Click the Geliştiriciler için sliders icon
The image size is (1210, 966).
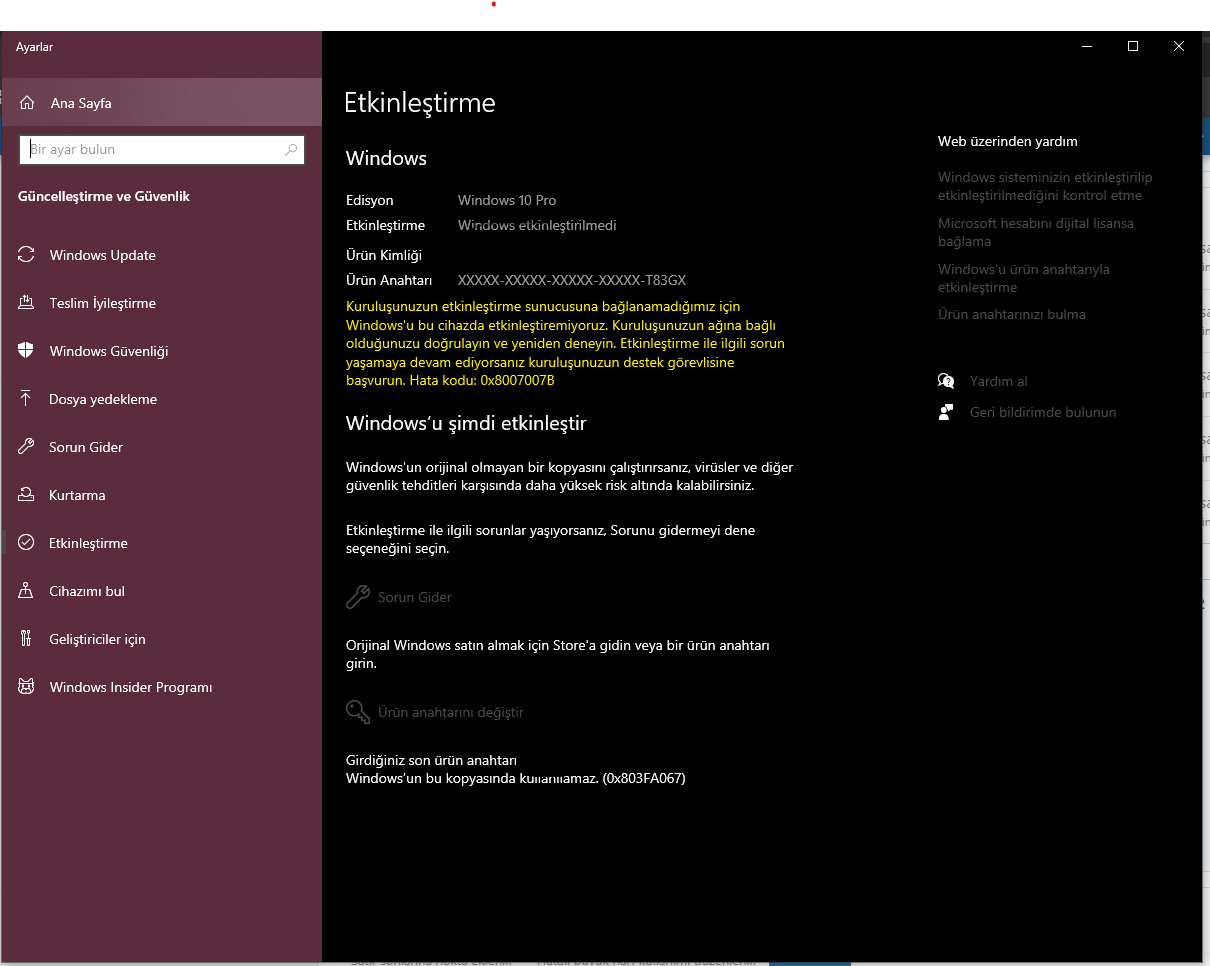[27, 639]
